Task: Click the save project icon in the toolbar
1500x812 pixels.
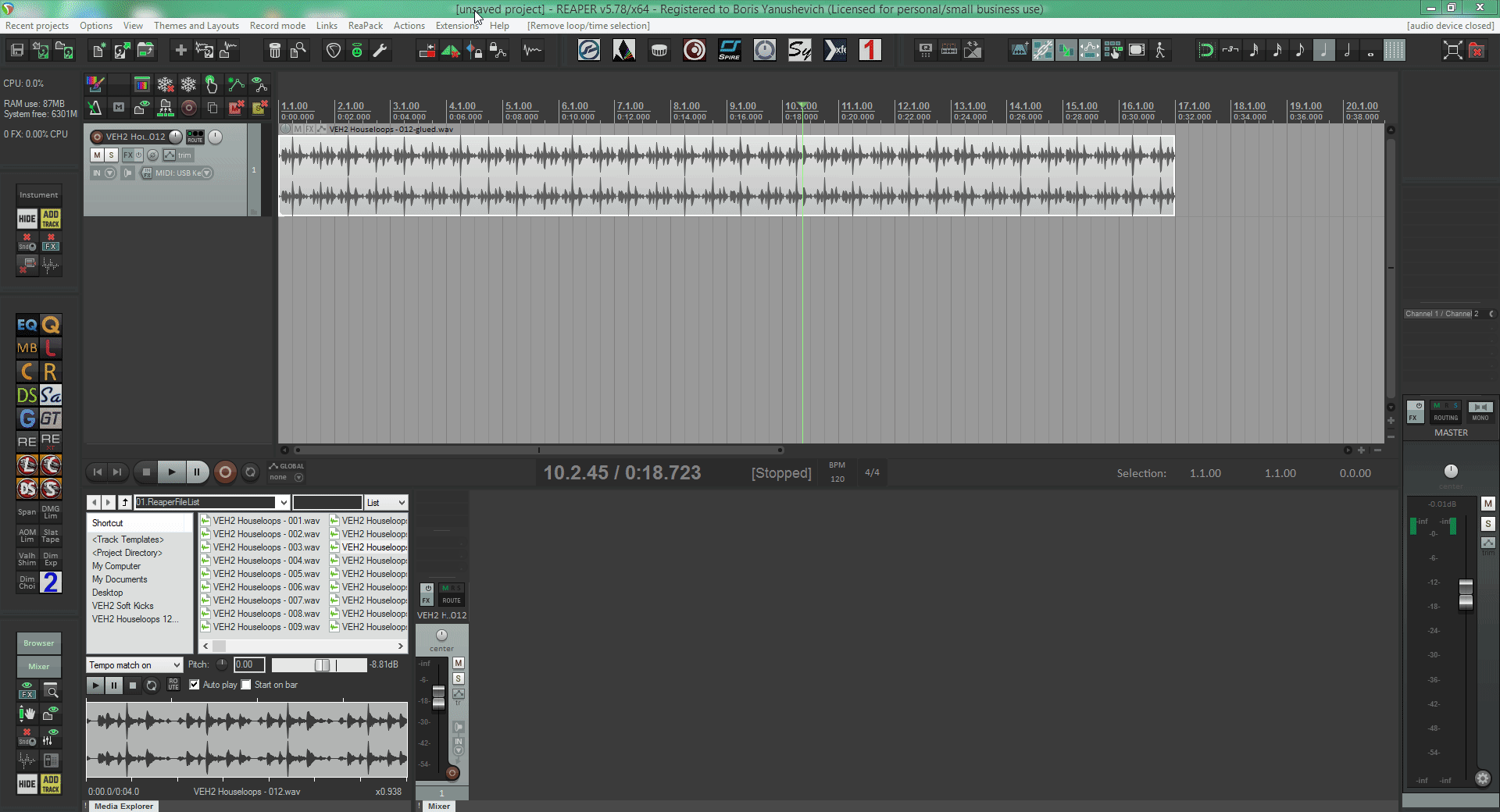Action: (17, 51)
